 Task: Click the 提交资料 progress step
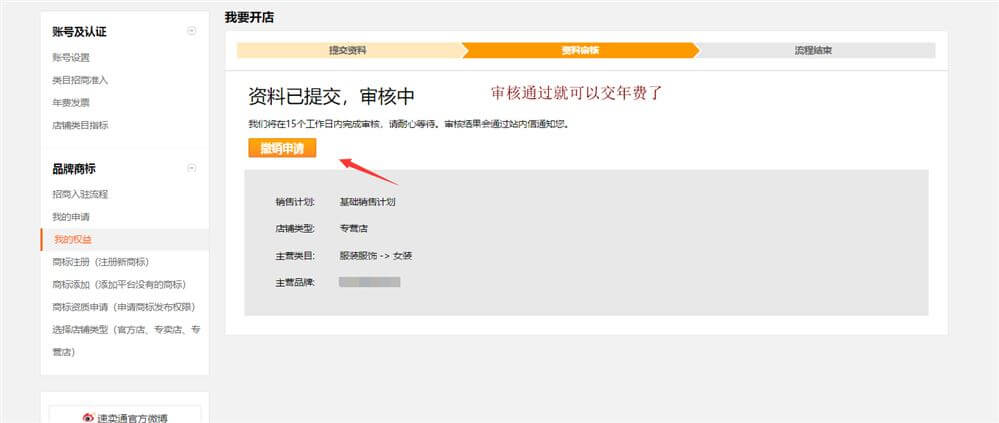tap(347, 50)
